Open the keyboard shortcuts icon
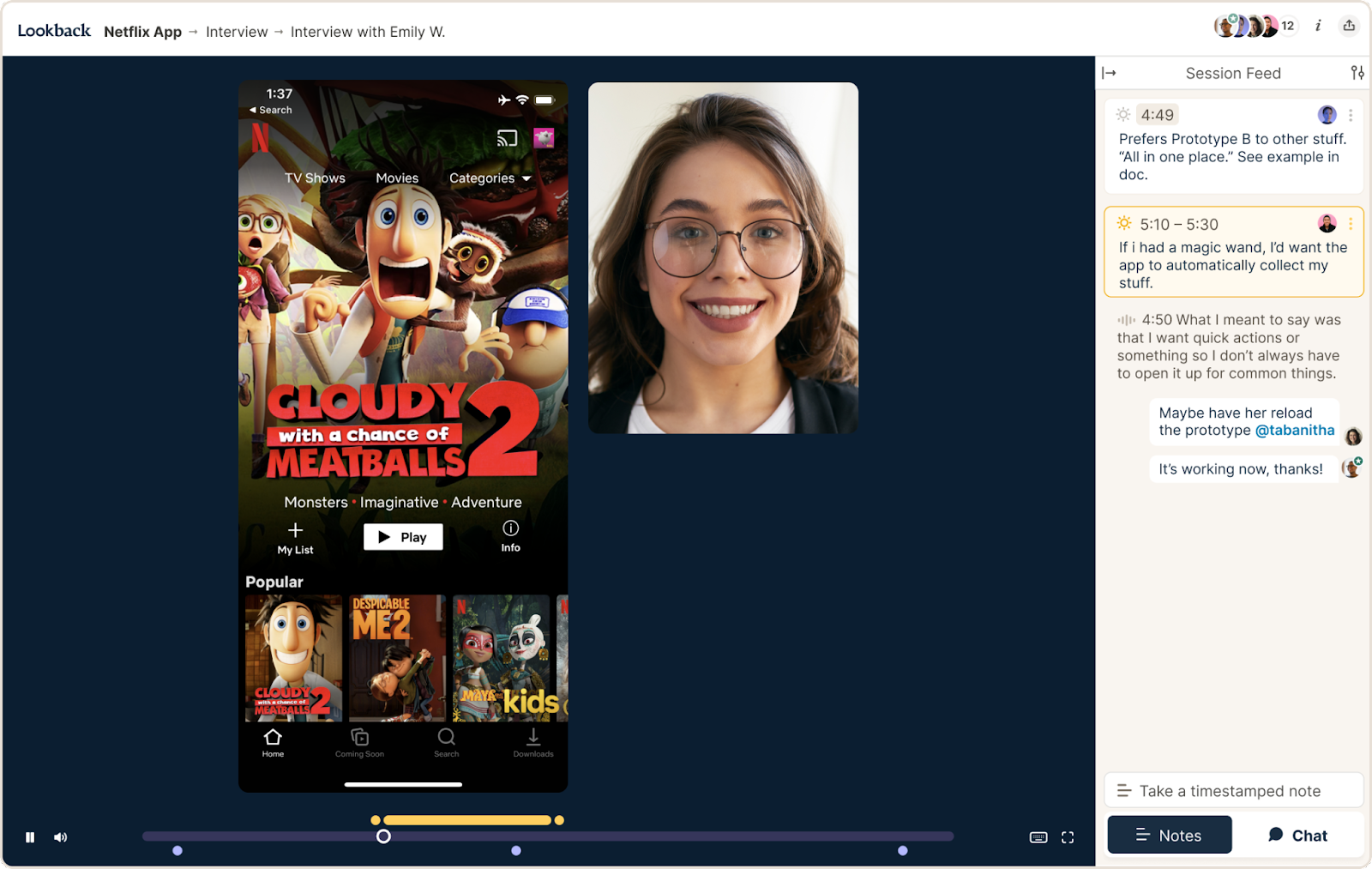This screenshot has width=1372, height=869. [1038, 837]
